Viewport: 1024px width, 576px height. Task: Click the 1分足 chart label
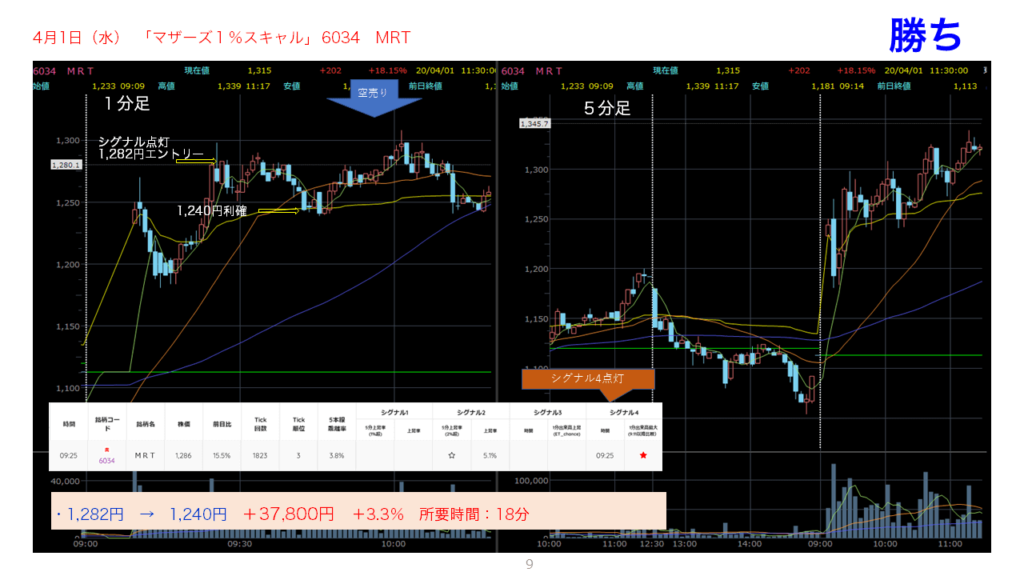coord(126,104)
